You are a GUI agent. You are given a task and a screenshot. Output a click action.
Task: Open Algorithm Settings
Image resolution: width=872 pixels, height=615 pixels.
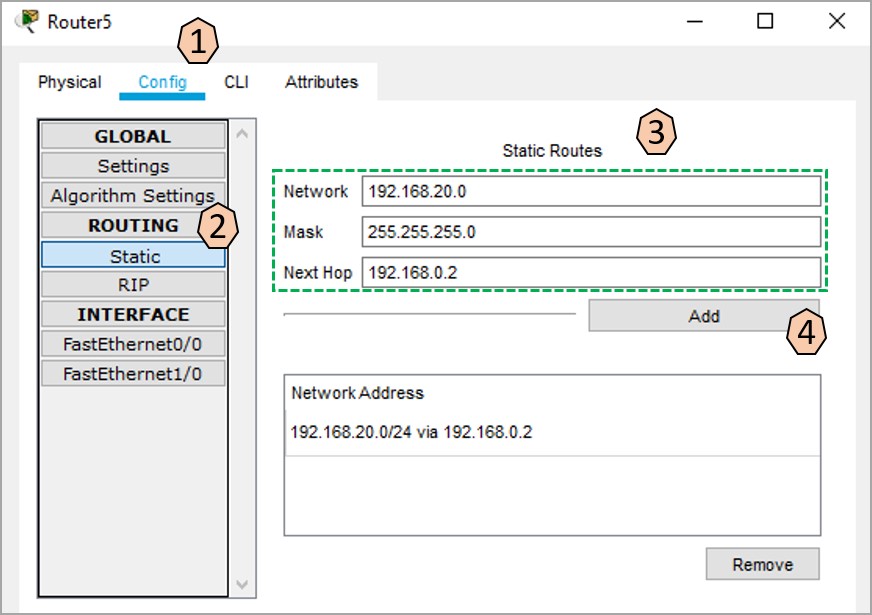(131, 195)
